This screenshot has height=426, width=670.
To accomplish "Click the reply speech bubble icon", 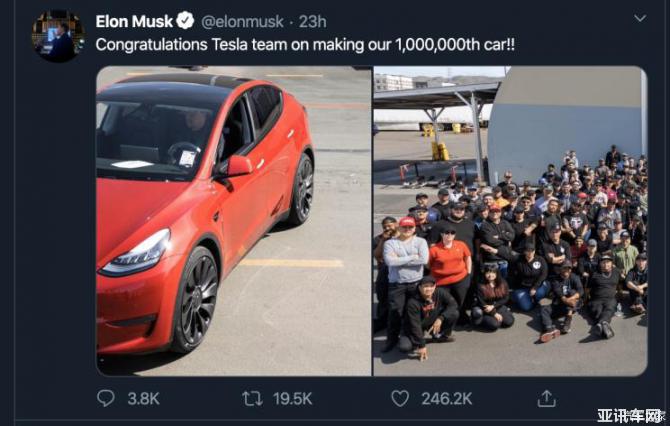I will pyautogui.click(x=106, y=398).
